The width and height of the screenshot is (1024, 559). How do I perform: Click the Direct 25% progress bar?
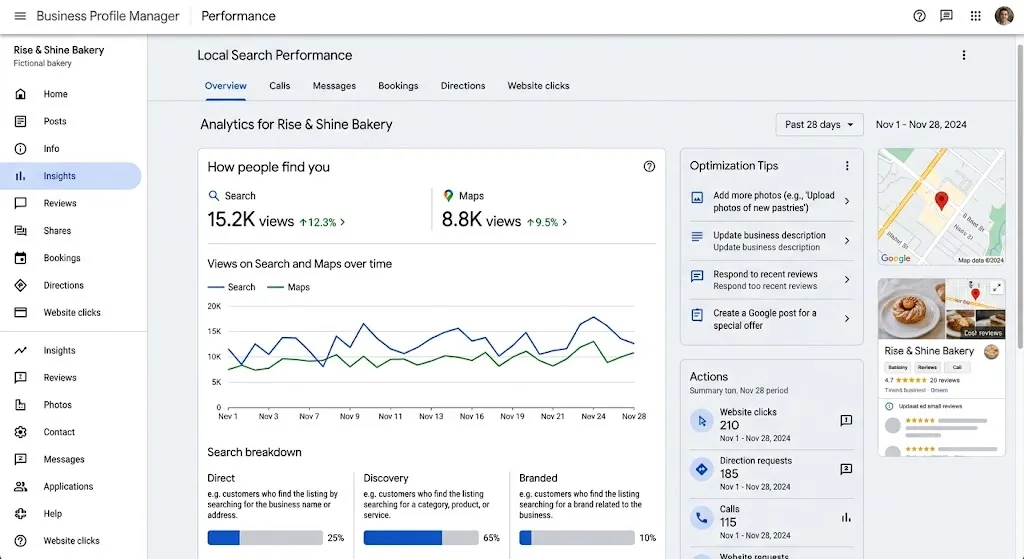265,538
